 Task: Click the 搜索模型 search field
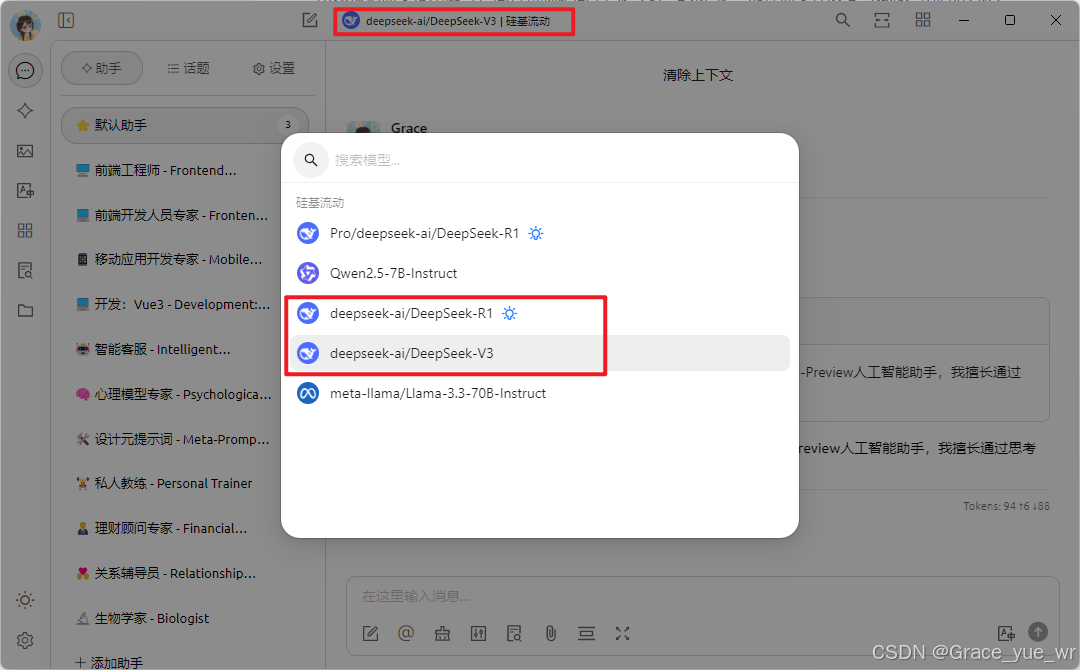[540, 160]
